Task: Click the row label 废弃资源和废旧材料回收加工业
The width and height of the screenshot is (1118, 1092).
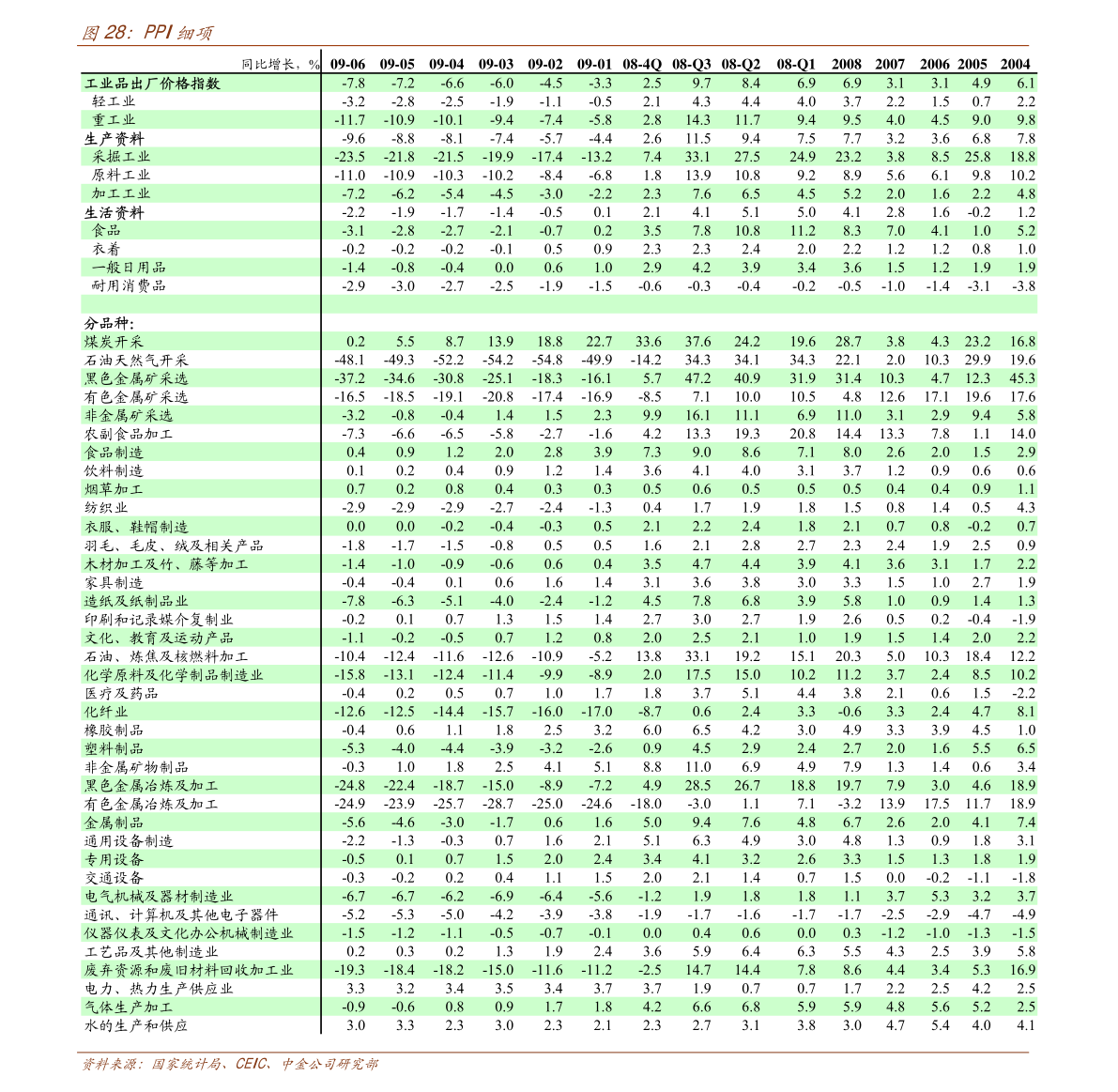Action: pos(189,971)
